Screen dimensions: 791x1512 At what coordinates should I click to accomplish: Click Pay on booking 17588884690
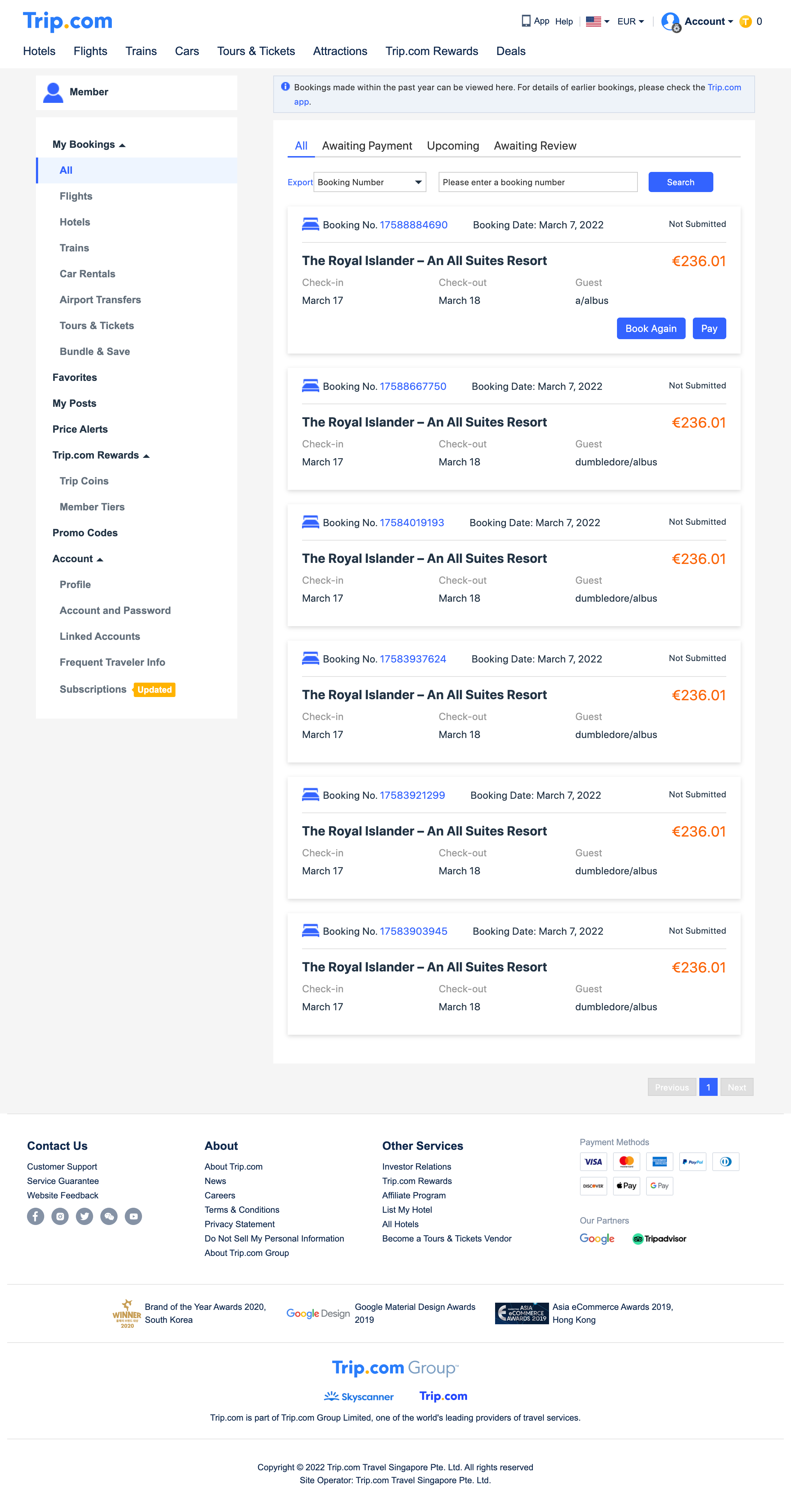click(x=709, y=328)
